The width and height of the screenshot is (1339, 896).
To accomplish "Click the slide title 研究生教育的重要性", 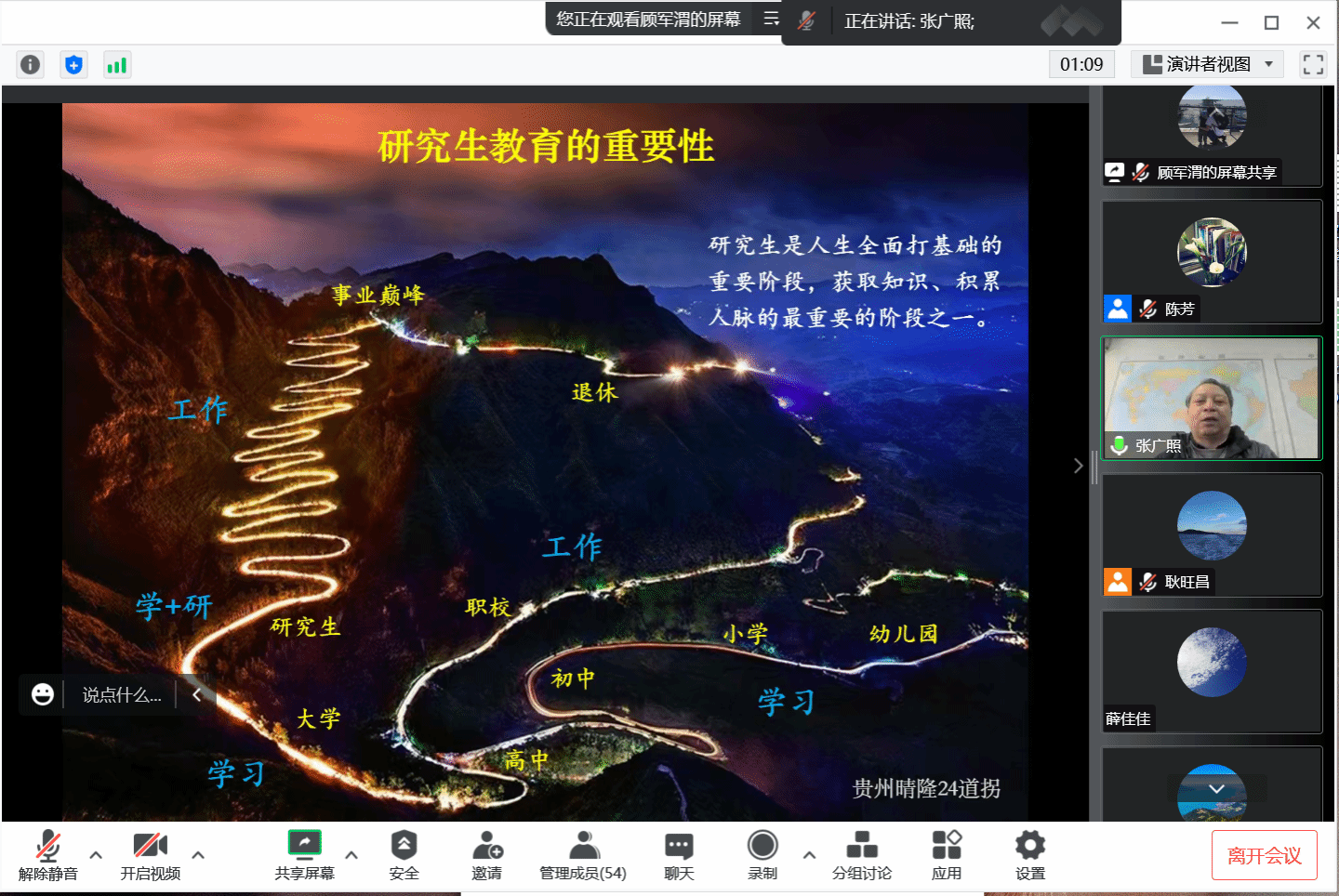I will tap(547, 146).
